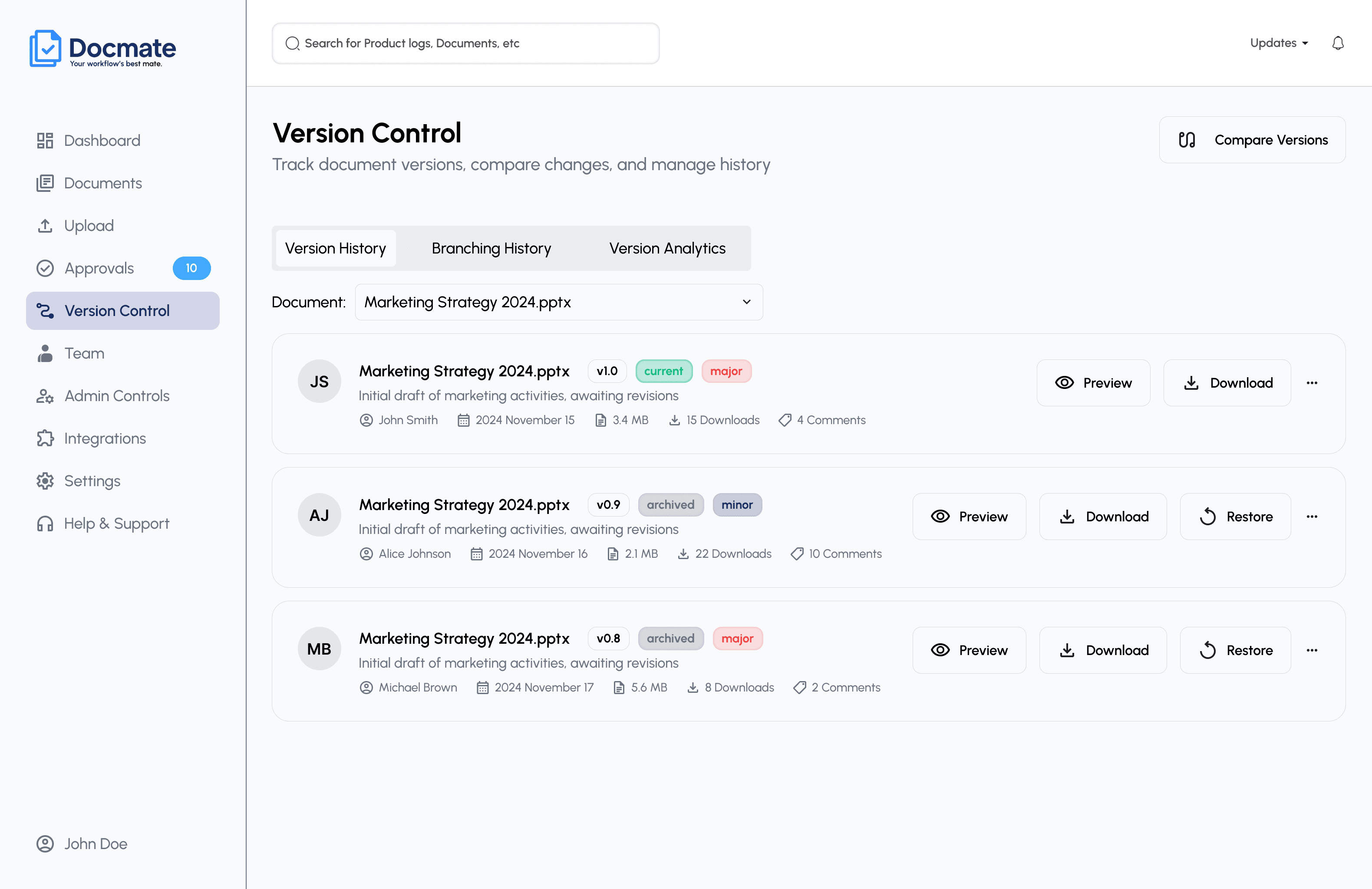
Task: Click the Admin Controls icon
Action: pos(45,396)
